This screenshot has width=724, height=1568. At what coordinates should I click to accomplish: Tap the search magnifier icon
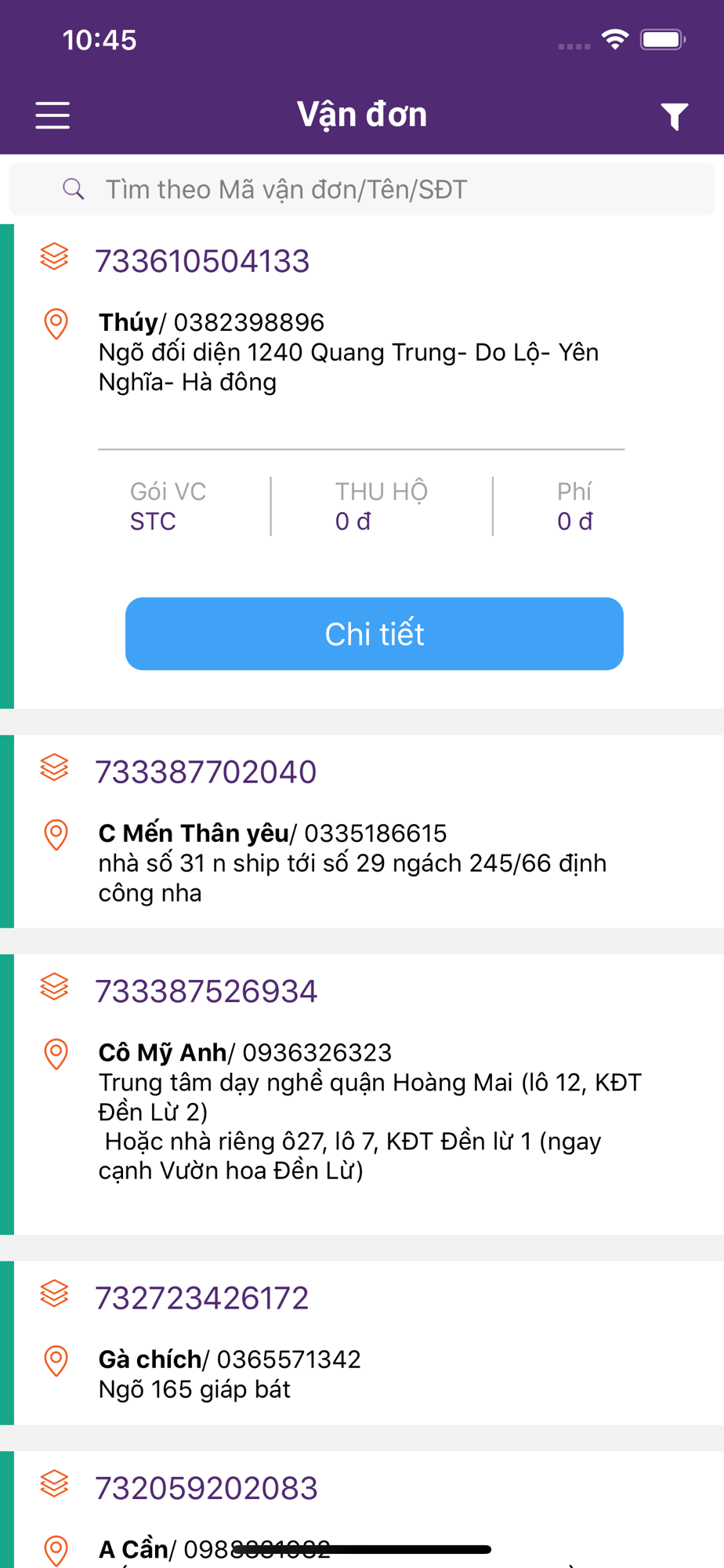[74, 189]
